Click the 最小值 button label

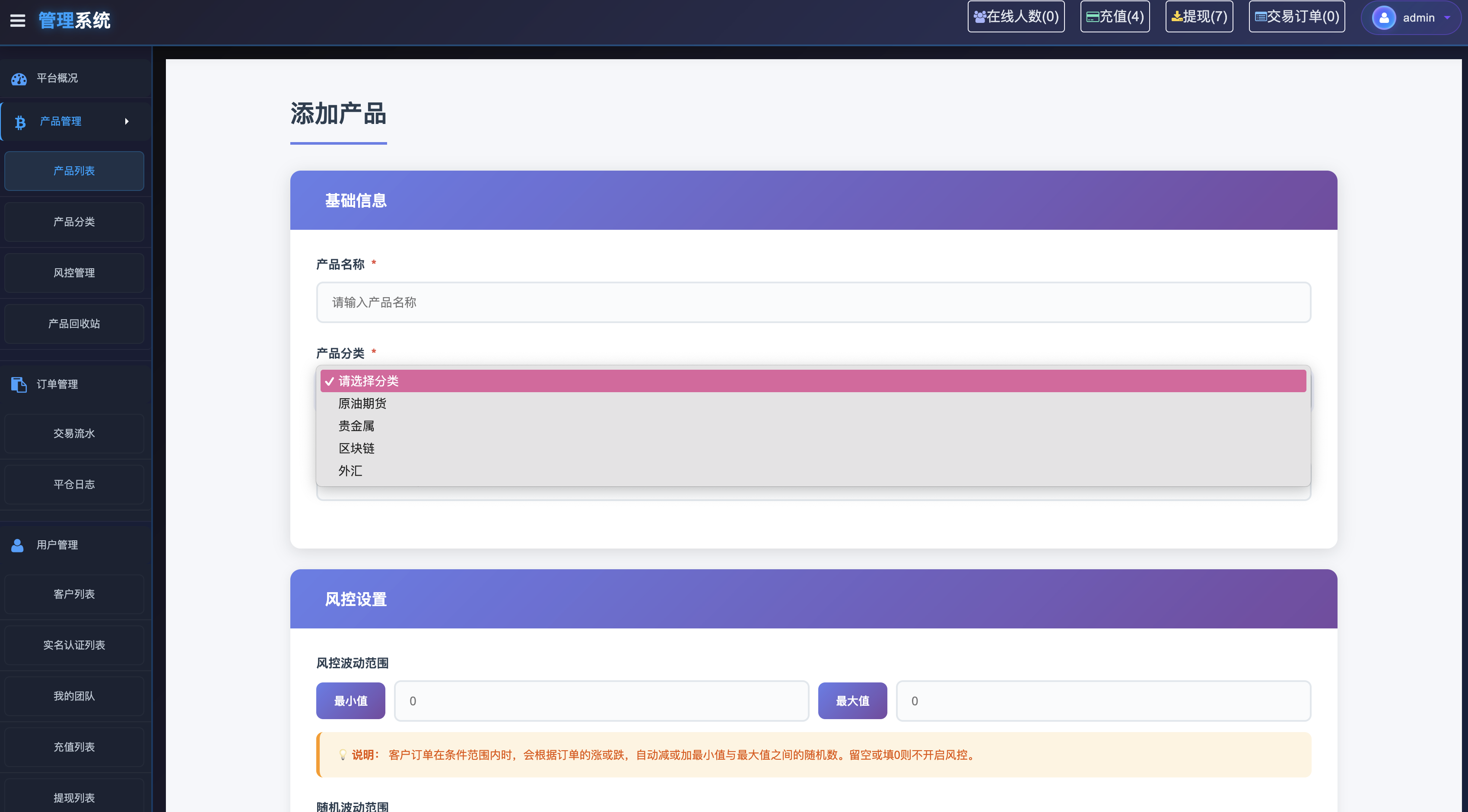[350, 701]
